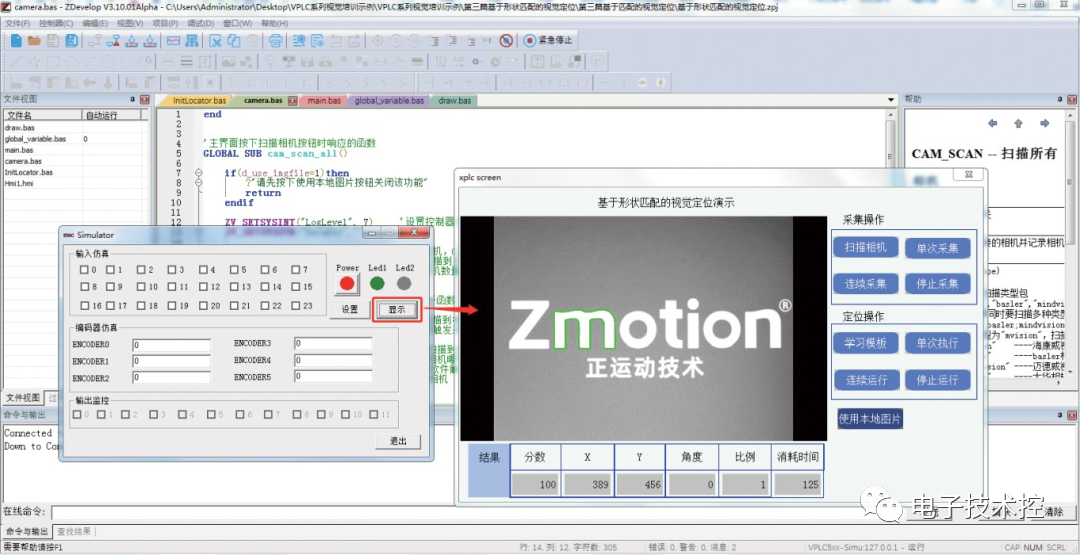Click the 使用本地图片 button
The image size is (1080, 555).
(870, 419)
